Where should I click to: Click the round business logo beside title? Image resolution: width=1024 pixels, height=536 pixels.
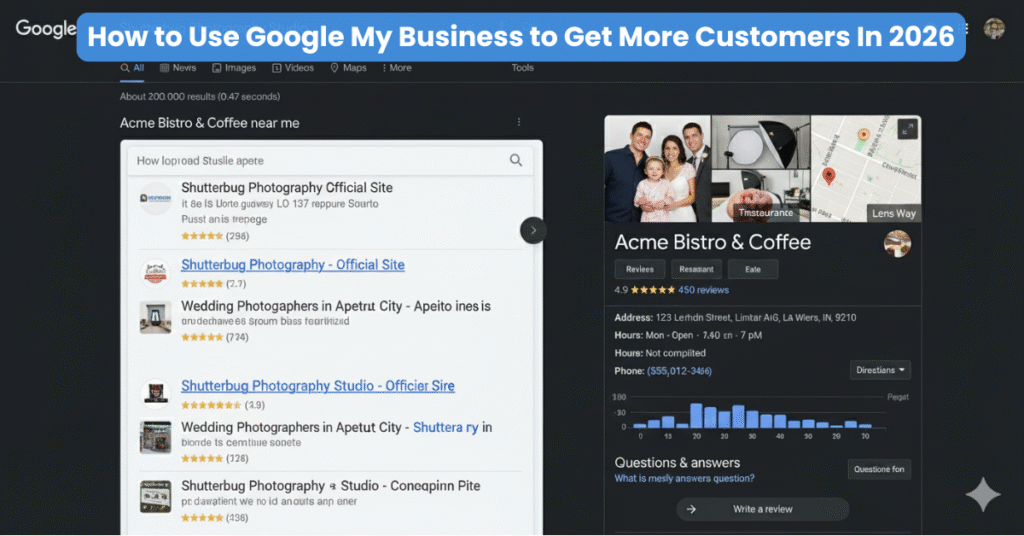[897, 244]
